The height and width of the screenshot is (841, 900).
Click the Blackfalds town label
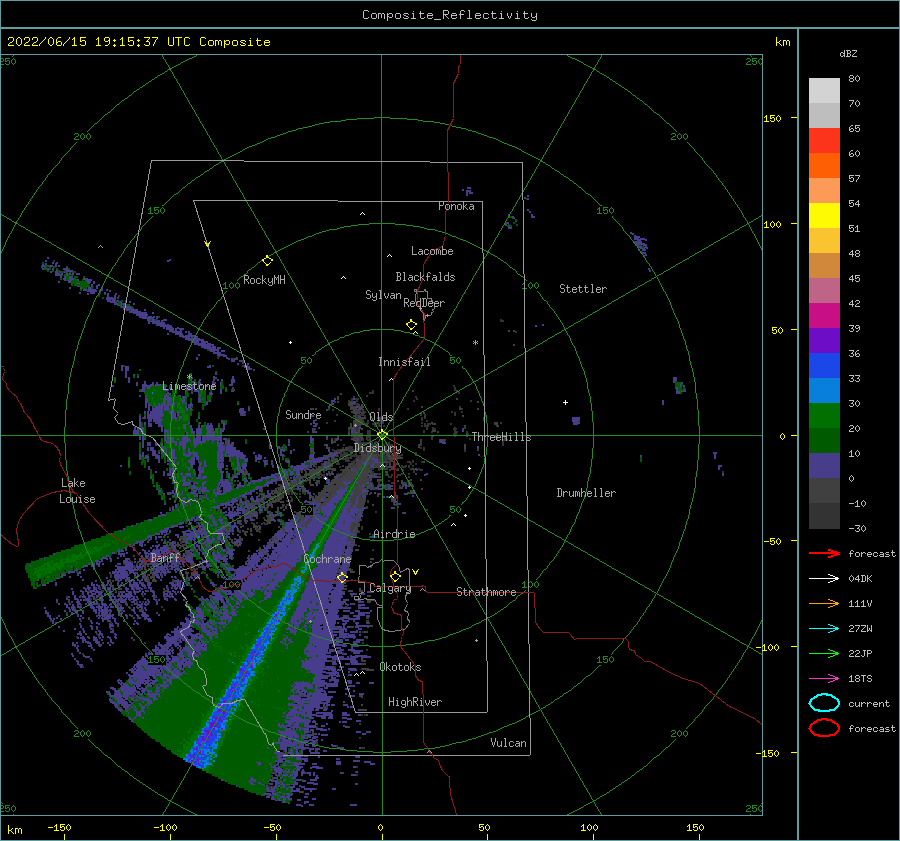[x=425, y=277]
